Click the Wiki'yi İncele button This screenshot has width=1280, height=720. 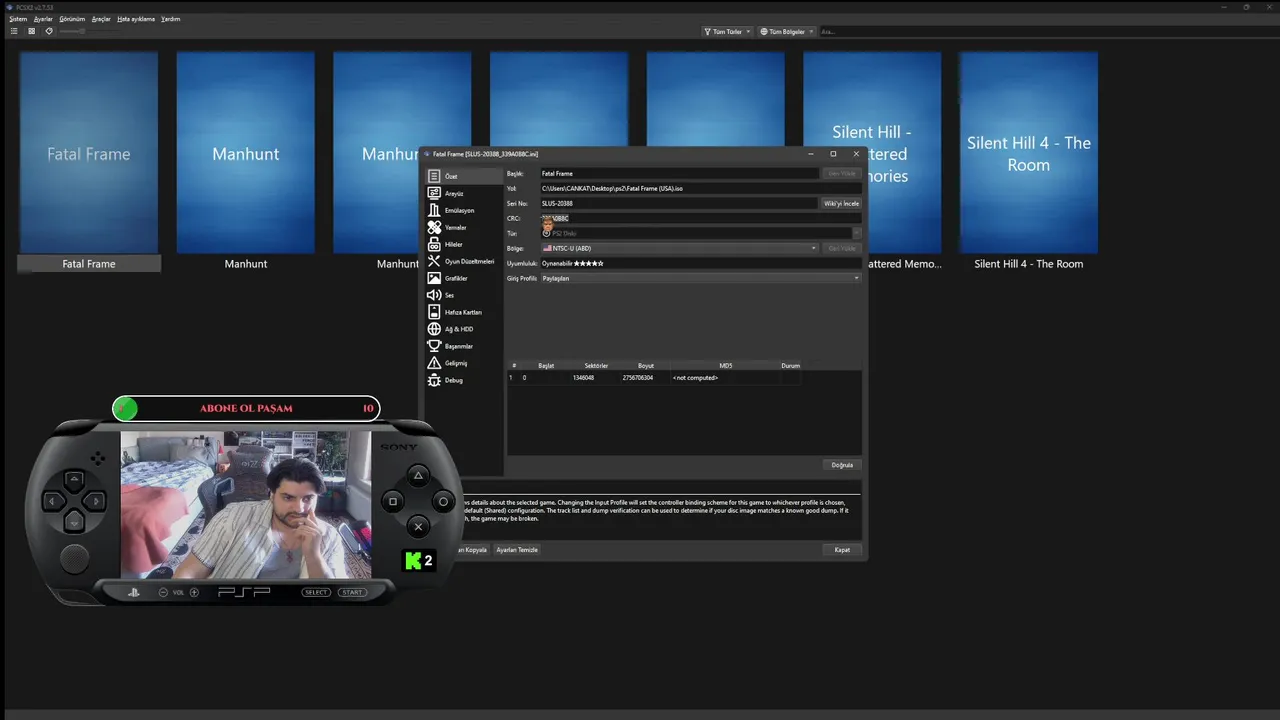pos(841,203)
